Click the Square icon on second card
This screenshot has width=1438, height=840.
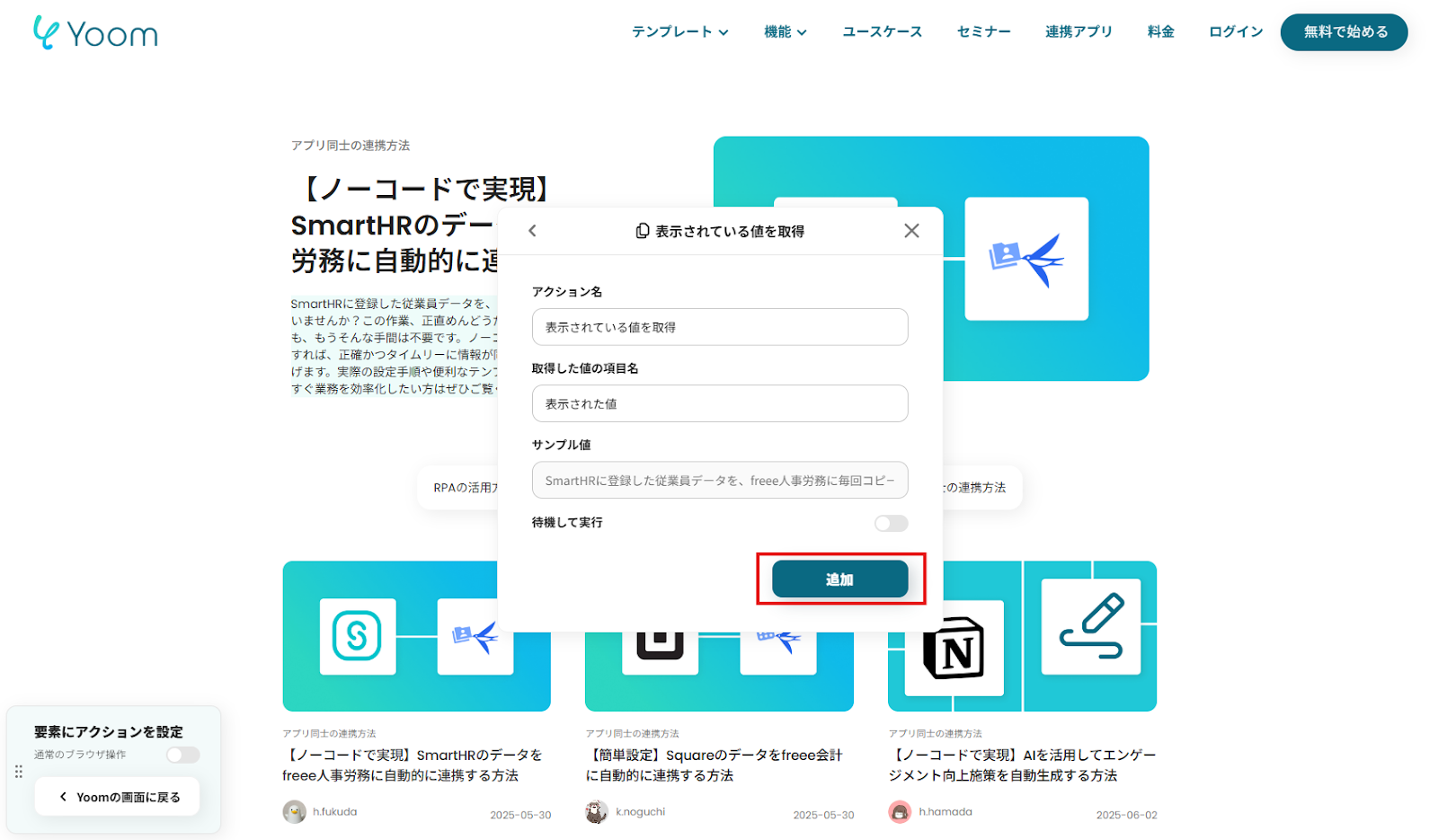click(x=661, y=645)
